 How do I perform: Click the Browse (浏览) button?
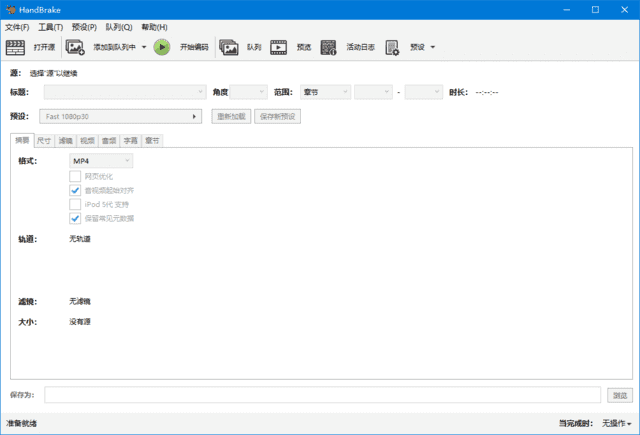pos(620,395)
